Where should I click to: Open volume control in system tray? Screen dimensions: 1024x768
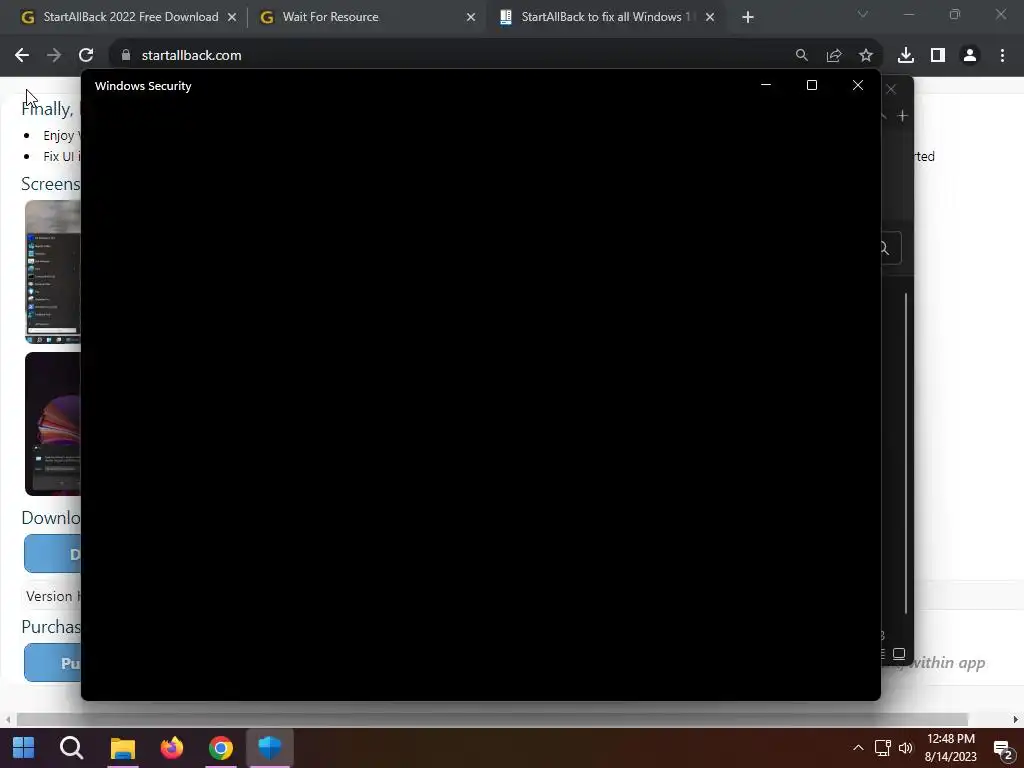pyautogui.click(x=906, y=748)
